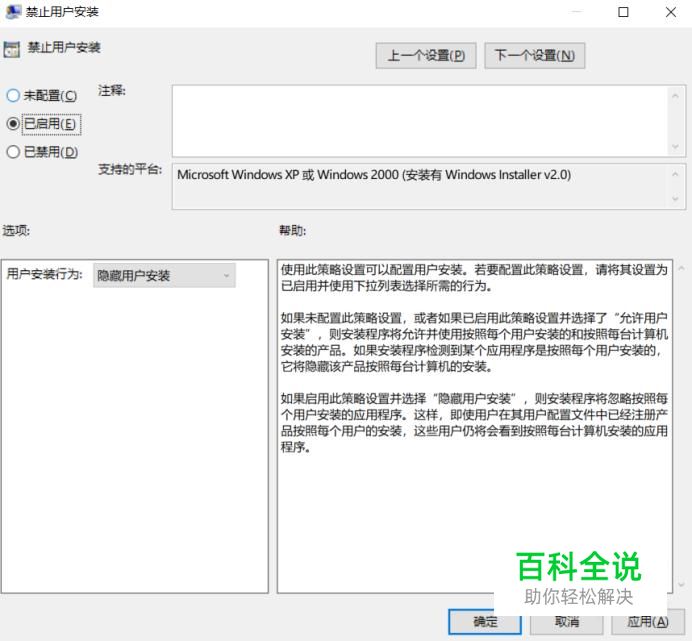This screenshot has height=641, width=692.
Task: Click help paragraph starting 使用此策略设置可以配置
Action: (x=474, y=278)
